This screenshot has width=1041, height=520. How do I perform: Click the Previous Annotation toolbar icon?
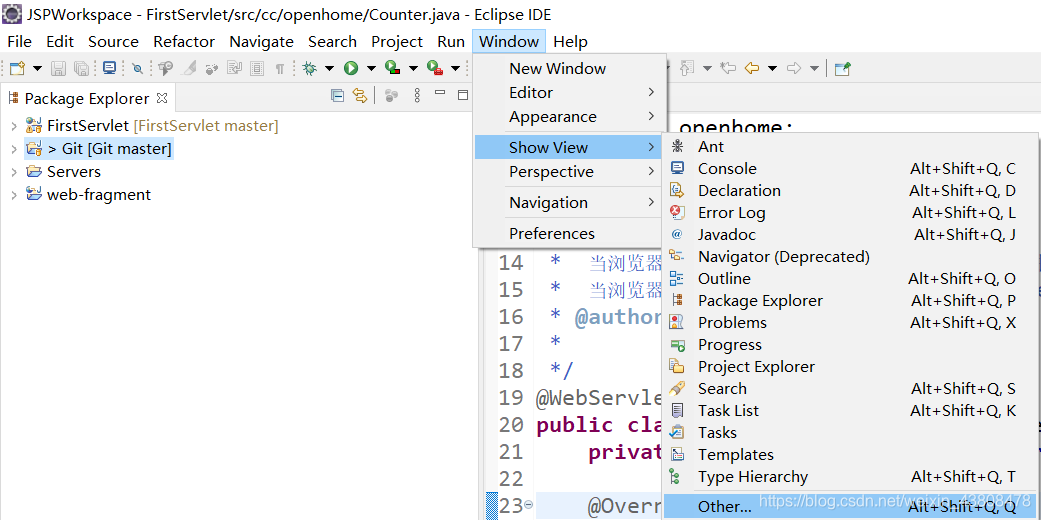pos(687,68)
